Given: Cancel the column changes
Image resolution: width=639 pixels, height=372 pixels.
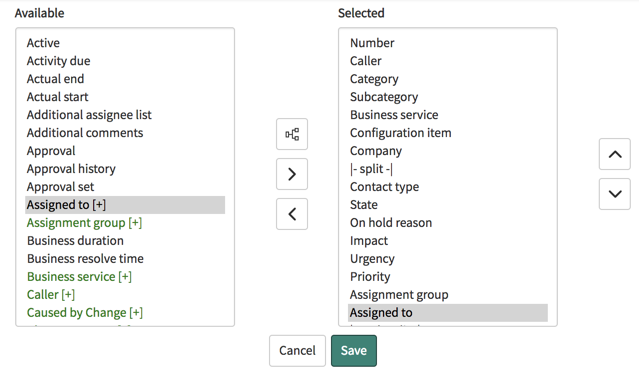Looking at the screenshot, I should [297, 350].
